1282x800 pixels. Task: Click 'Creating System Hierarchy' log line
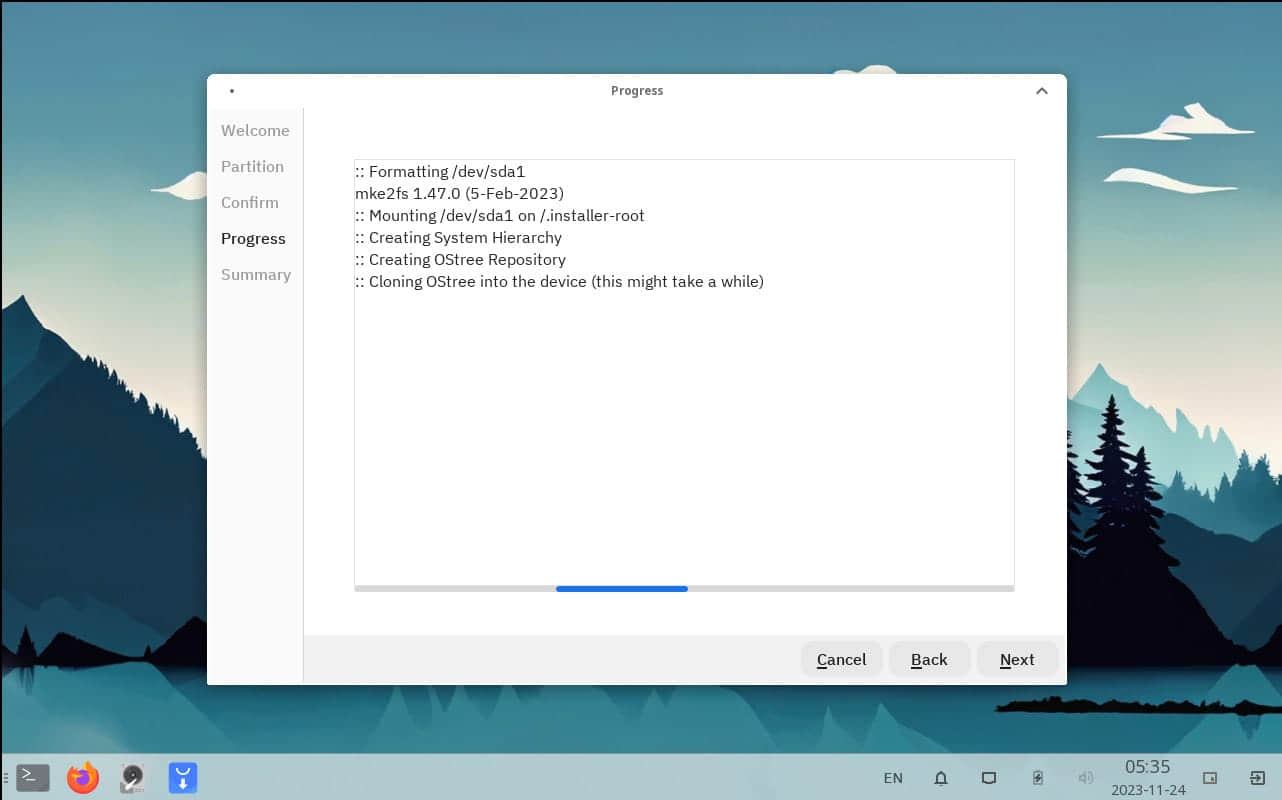click(x=458, y=238)
